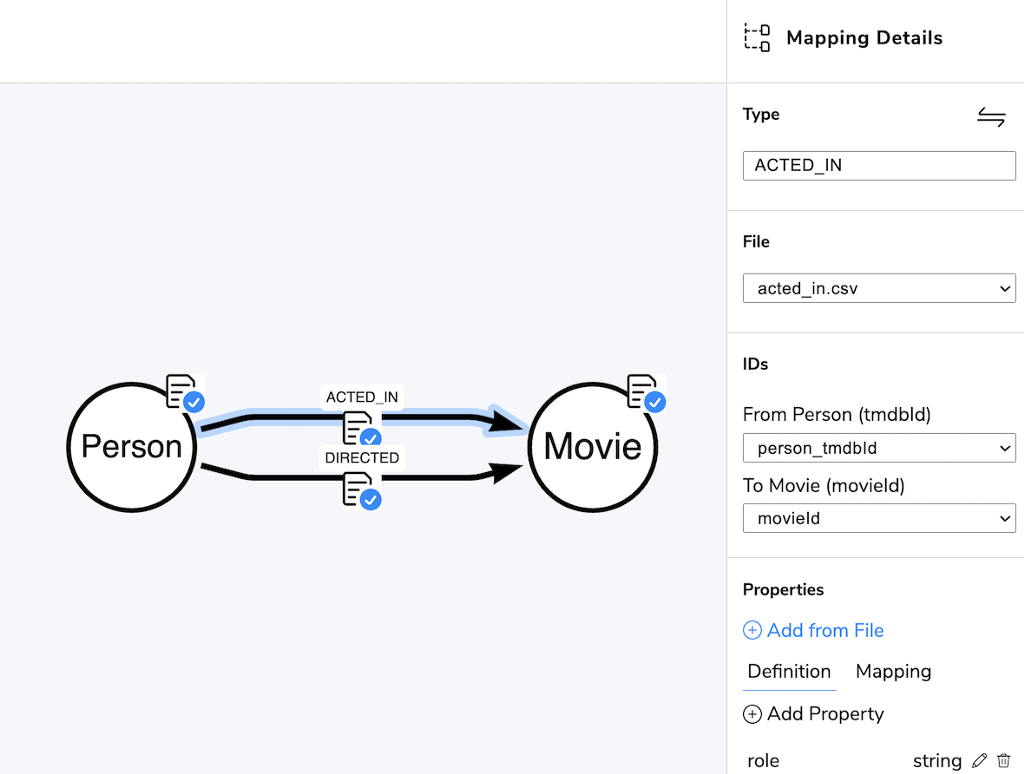Open the movieId To Movie dropdown
The width and height of the screenshot is (1024, 774).
pos(879,518)
